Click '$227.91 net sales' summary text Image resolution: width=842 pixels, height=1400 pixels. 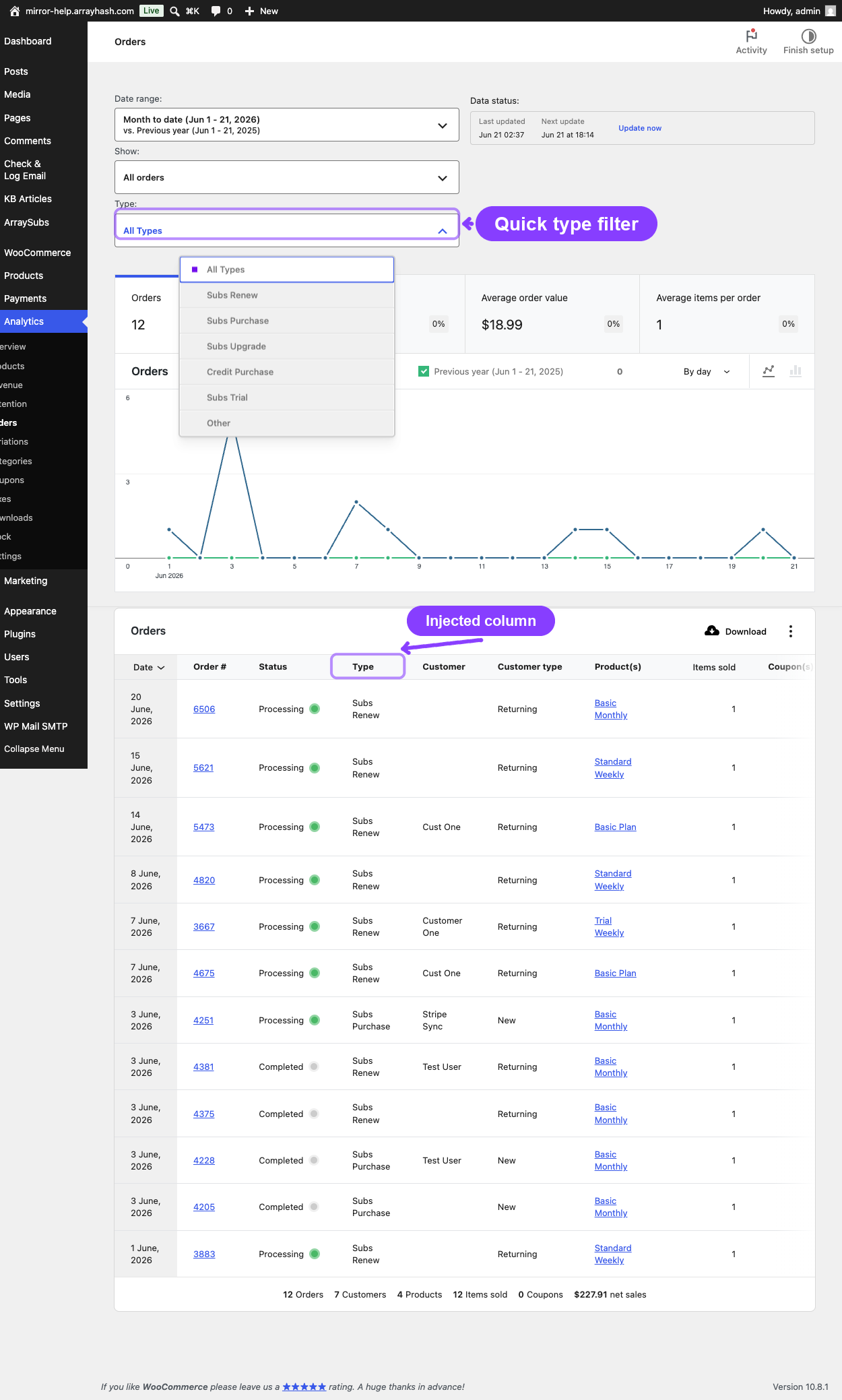click(x=610, y=1294)
